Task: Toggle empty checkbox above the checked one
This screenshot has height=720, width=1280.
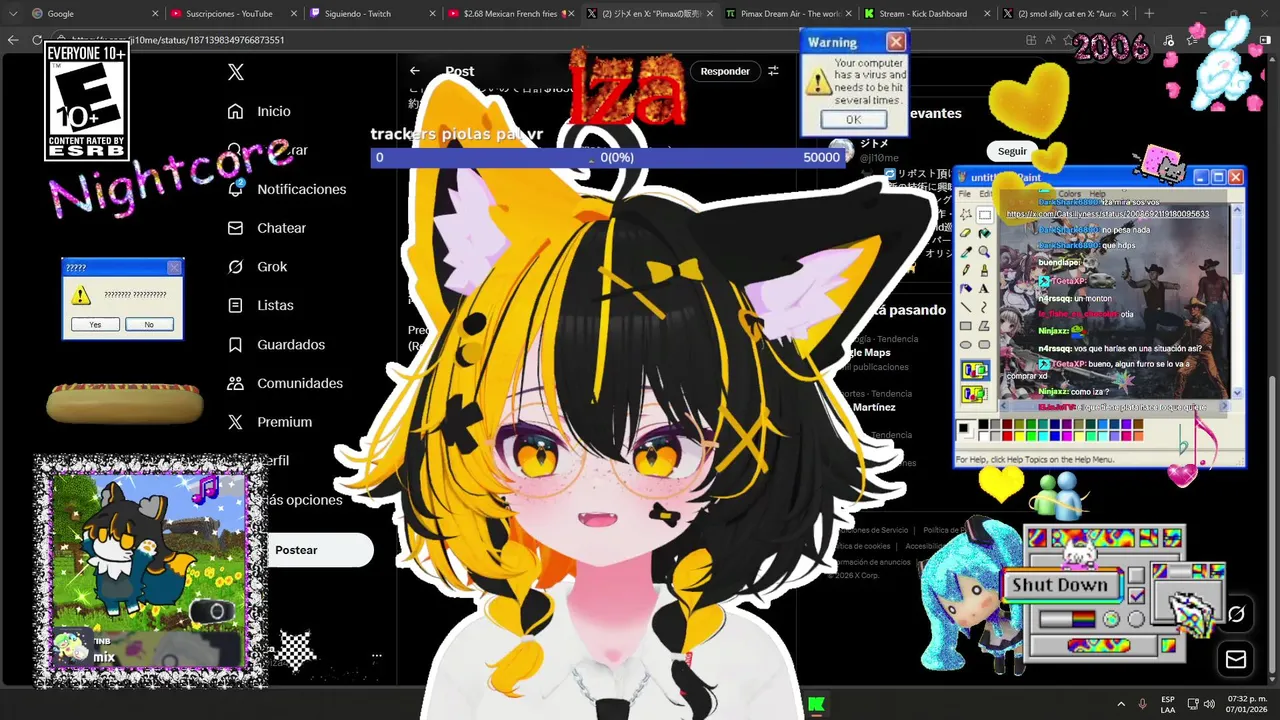Action: pos(1136,575)
